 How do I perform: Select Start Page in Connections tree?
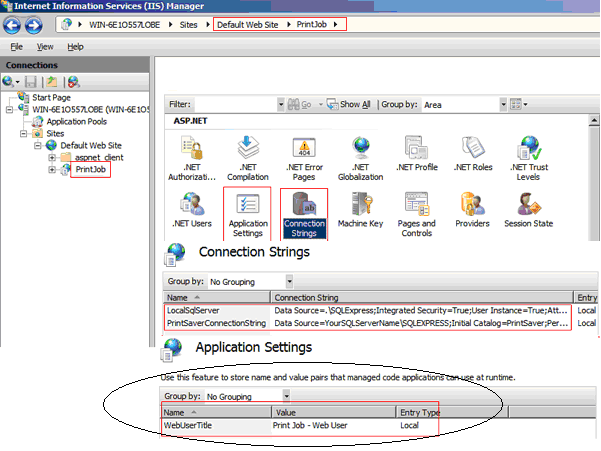click(x=51, y=98)
